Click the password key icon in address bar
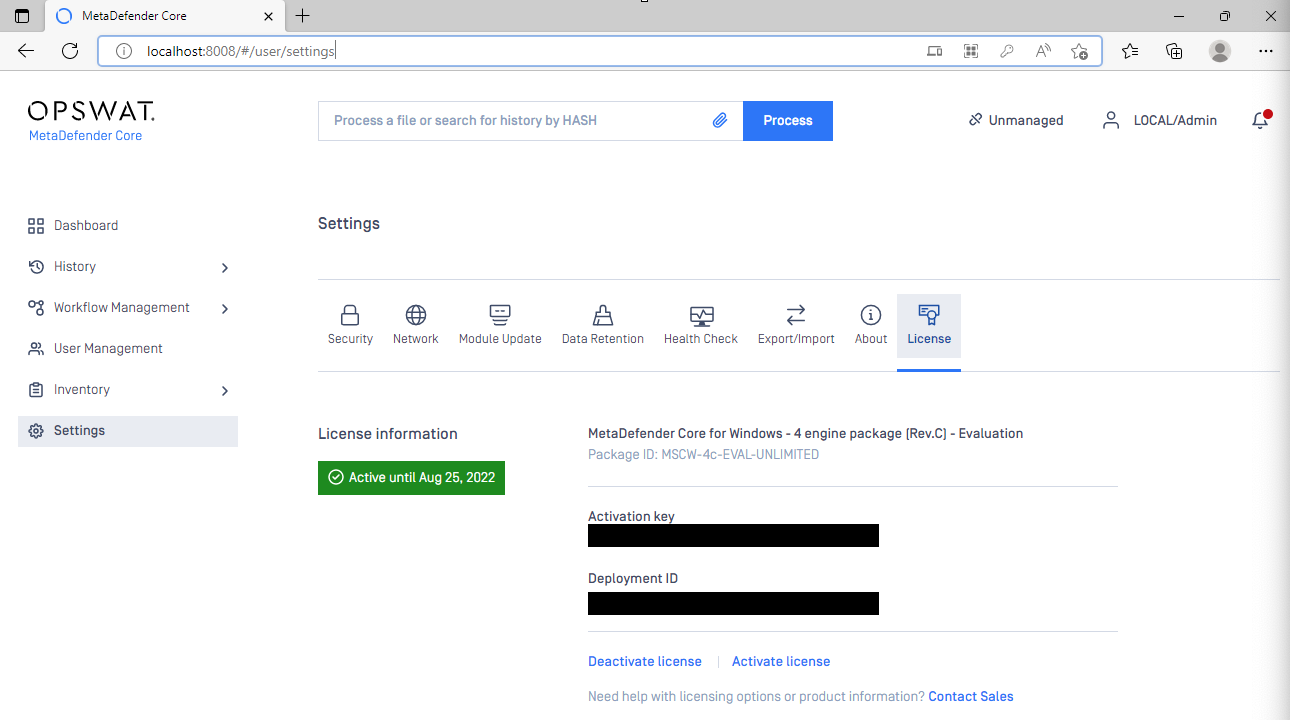 pyautogui.click(x=1007, y=51)
